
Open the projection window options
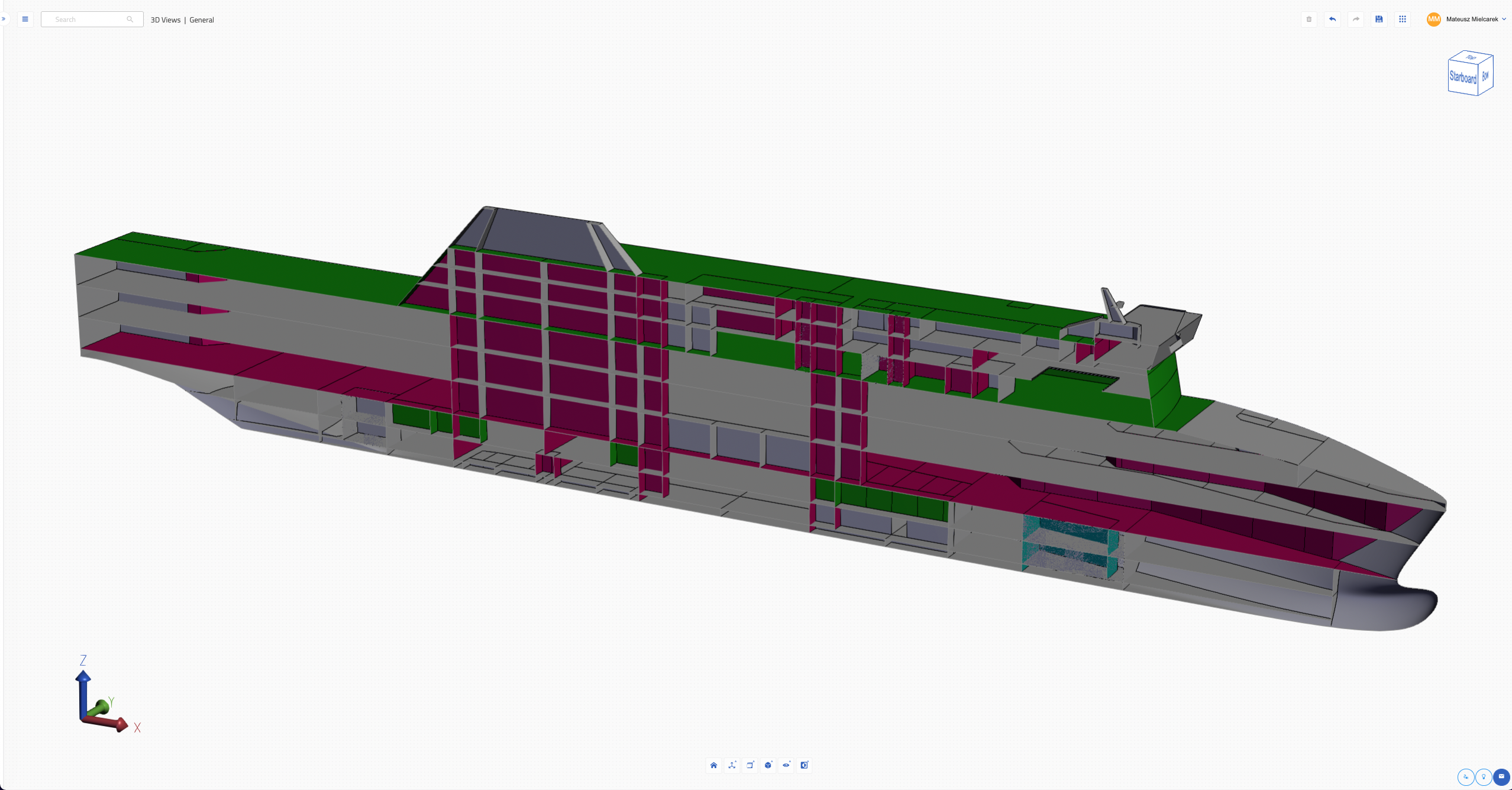(x=750, y=765)
